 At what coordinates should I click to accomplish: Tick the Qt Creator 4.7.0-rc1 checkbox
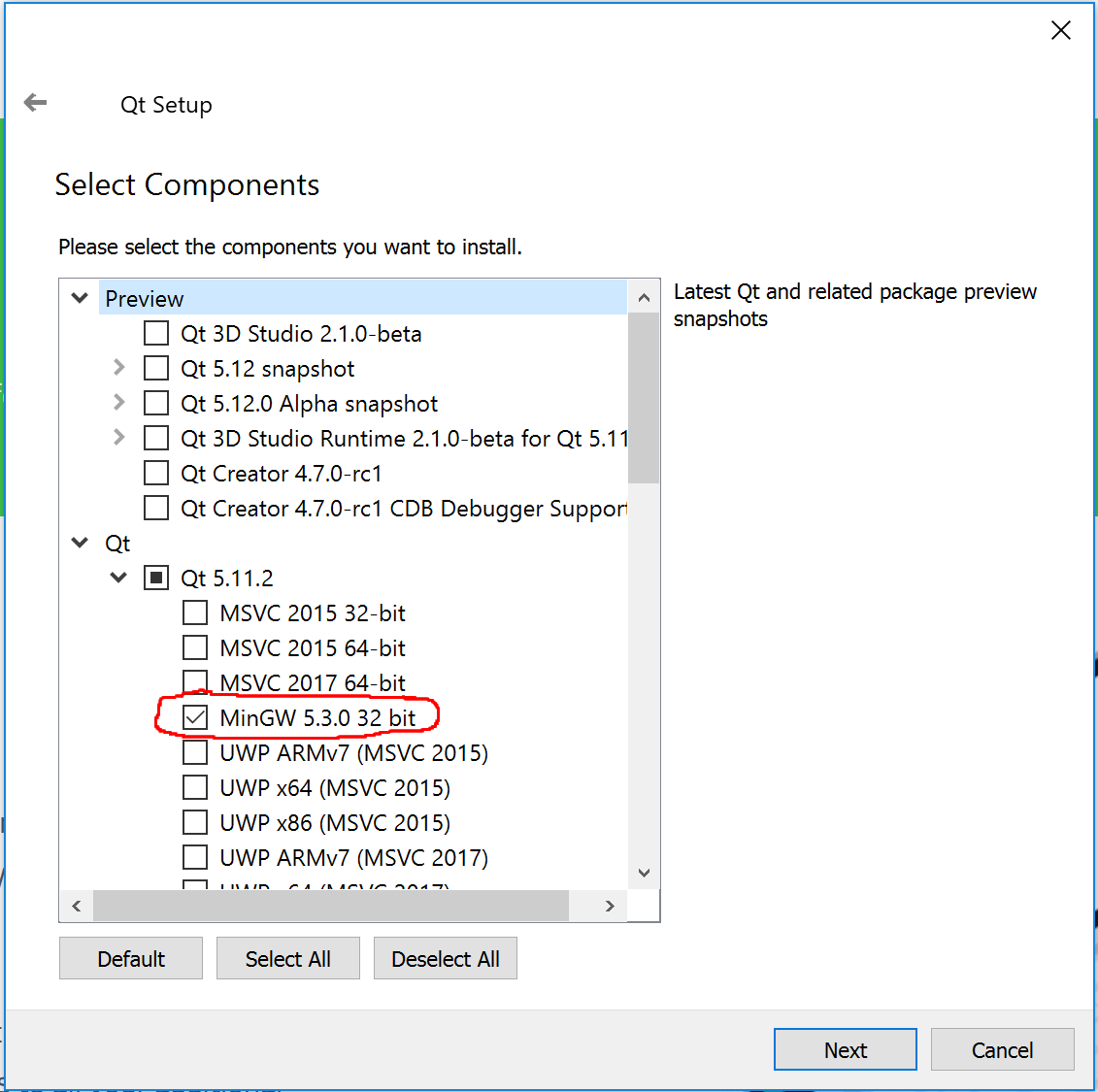(x=156, y=474)
